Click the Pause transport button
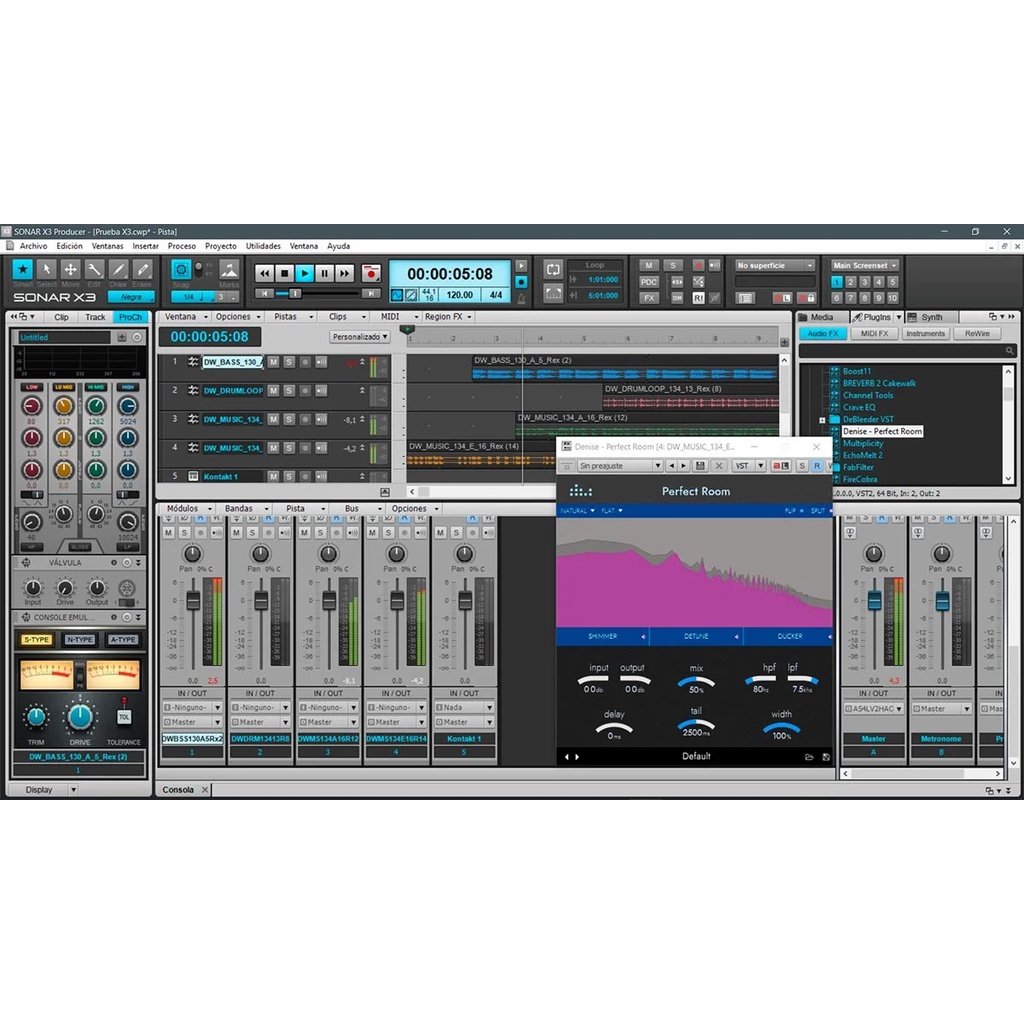The height and width of the screenshot is (1024, 1024). click(325, 274)
